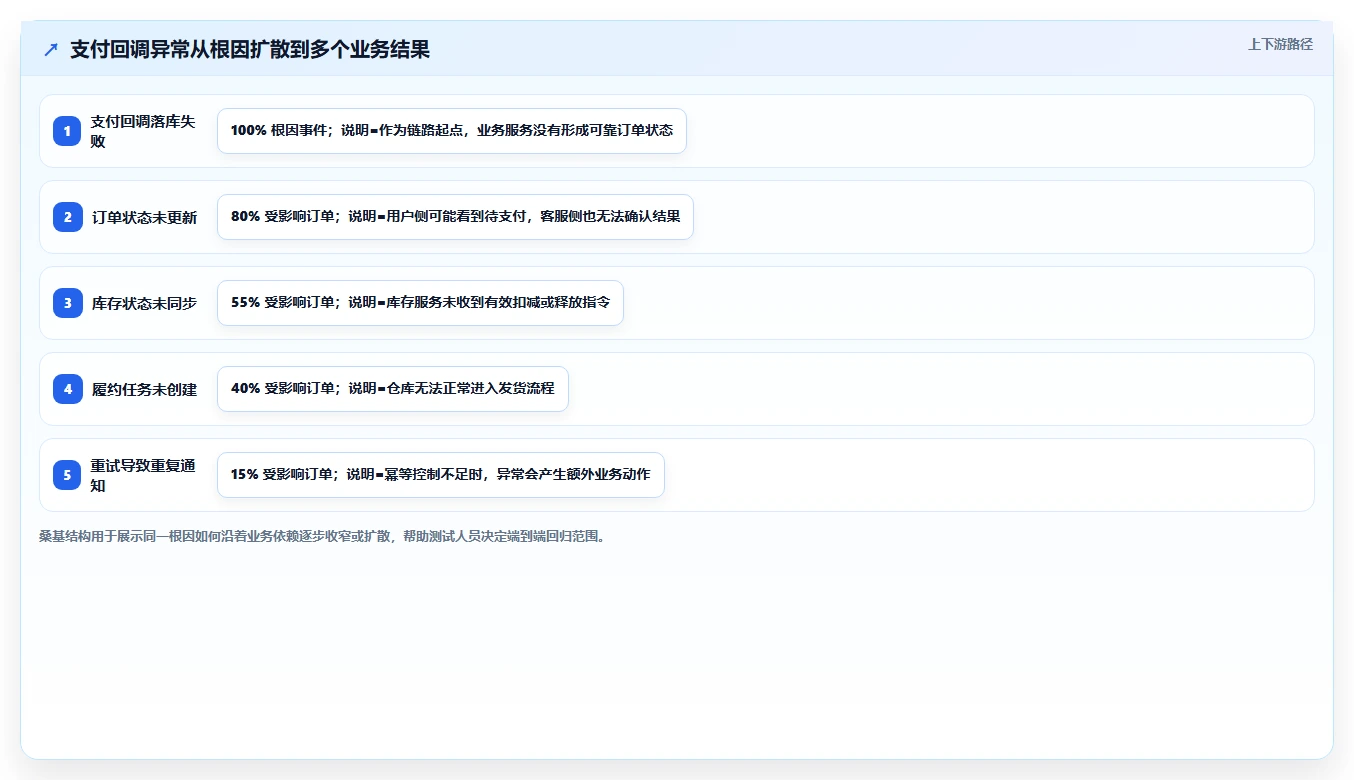Click the 履约任务未创建 label
This screenshot has width=1354, height=780.
[x=144, y=389]
